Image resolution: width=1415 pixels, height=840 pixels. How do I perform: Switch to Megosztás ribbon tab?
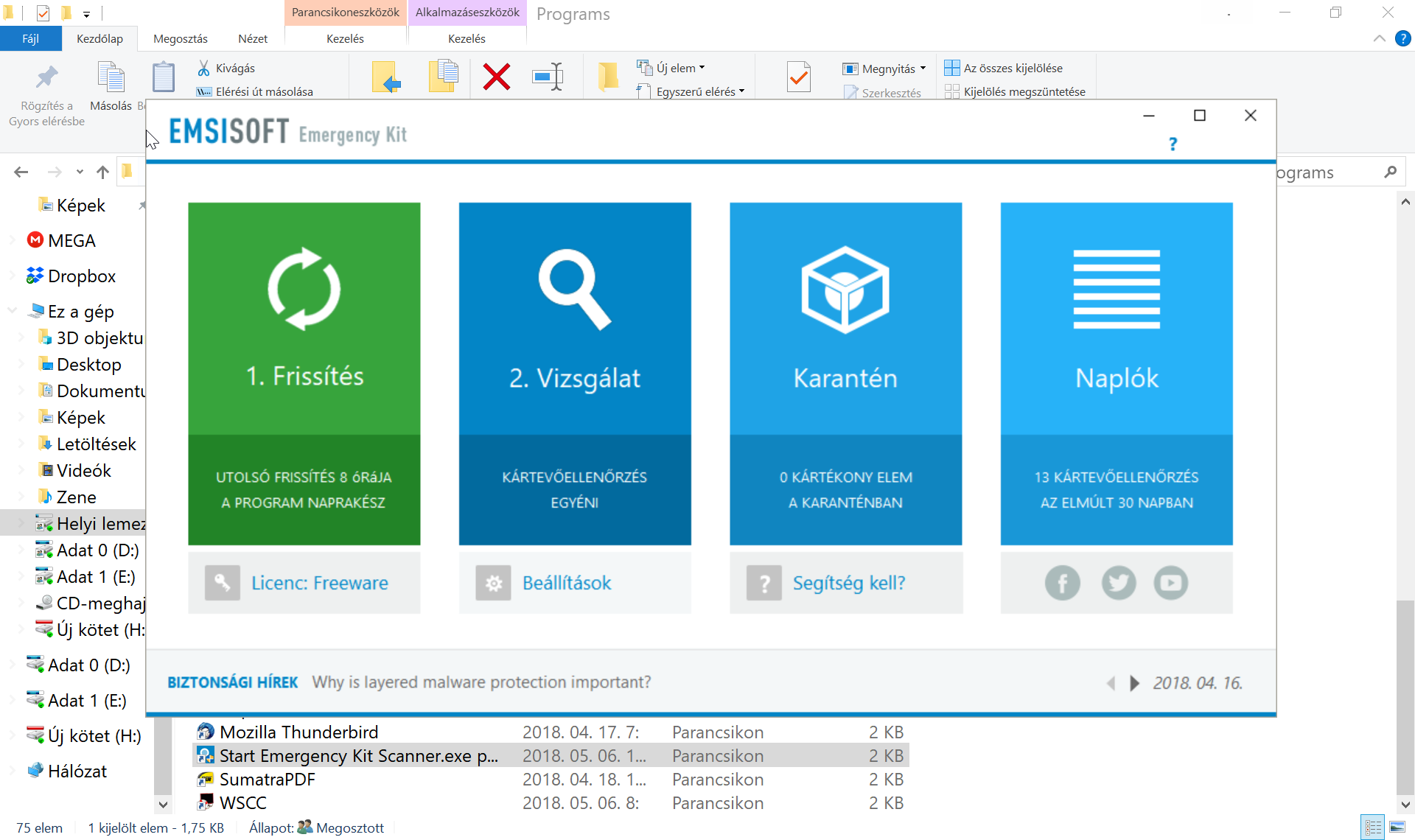coord(180,38)
